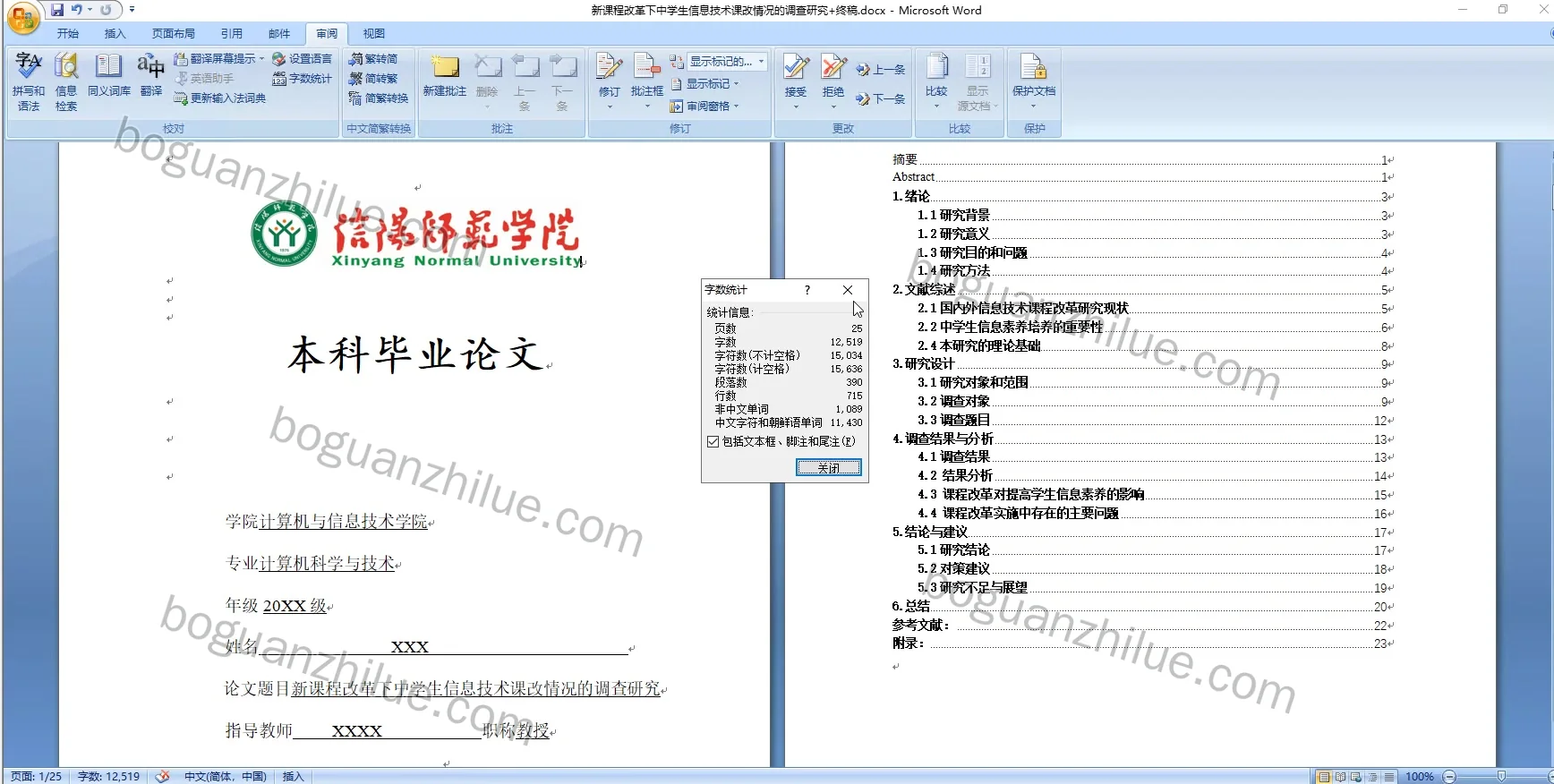Toggle include textboxes and footnotes checkbox
Viewport: 1554px width, 784px height.
[713, 441]
